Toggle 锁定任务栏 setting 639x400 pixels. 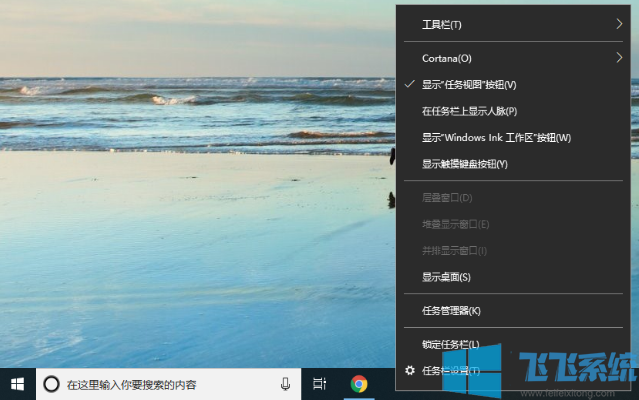coord(451,344)
